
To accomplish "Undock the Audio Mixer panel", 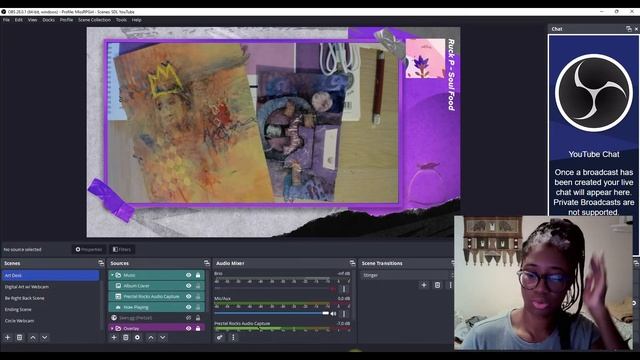I will click(x=352, y=263).
